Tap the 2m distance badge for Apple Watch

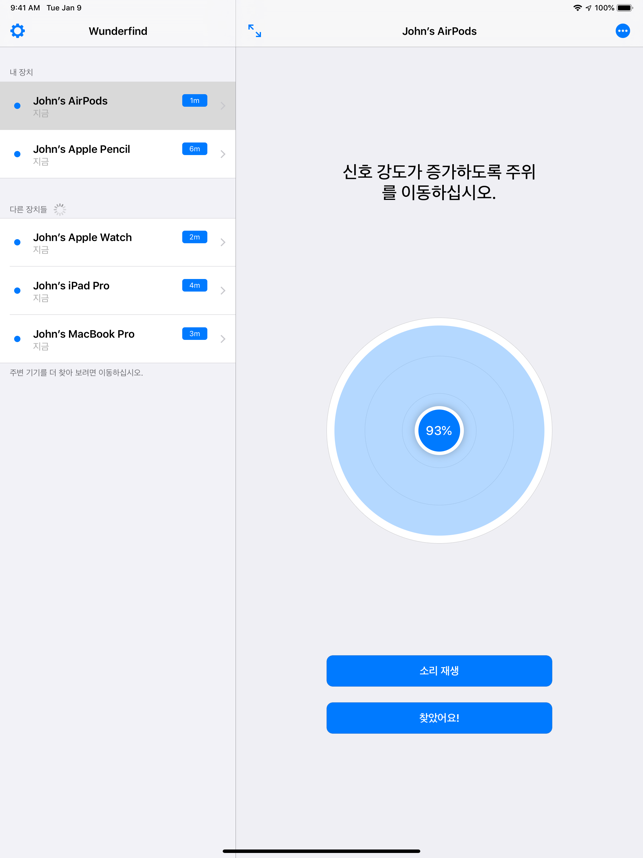point(195,237)
